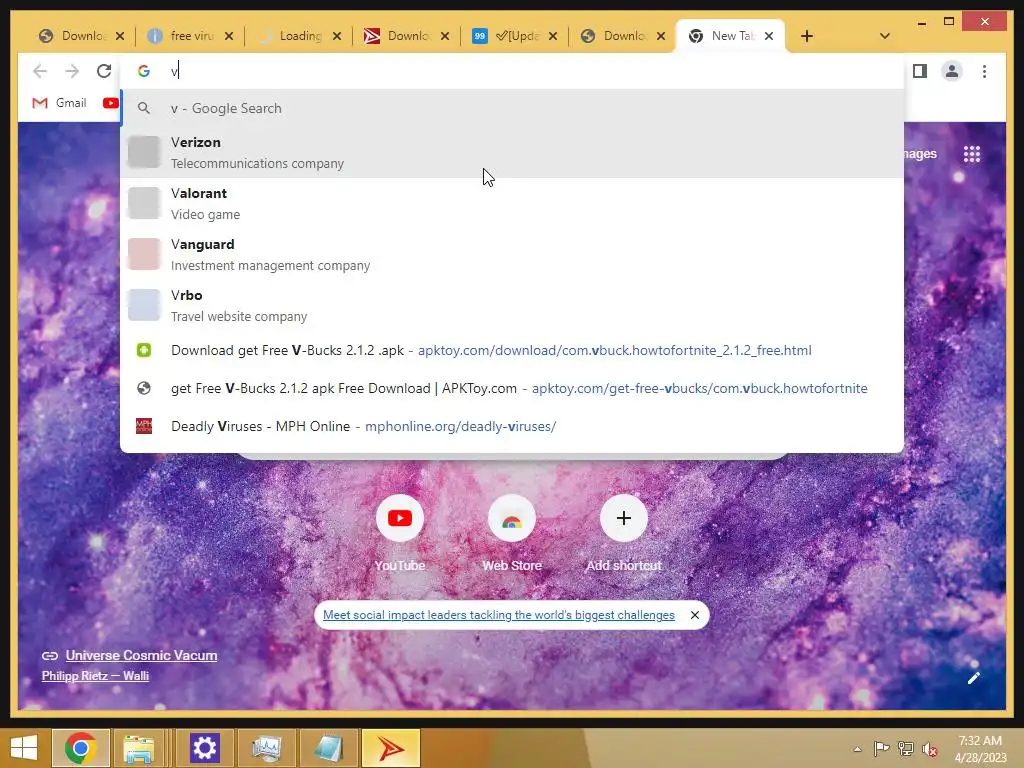1024x768 pixels.
Task: Select the Vanguard suggestion
Action: click(512, 254)
